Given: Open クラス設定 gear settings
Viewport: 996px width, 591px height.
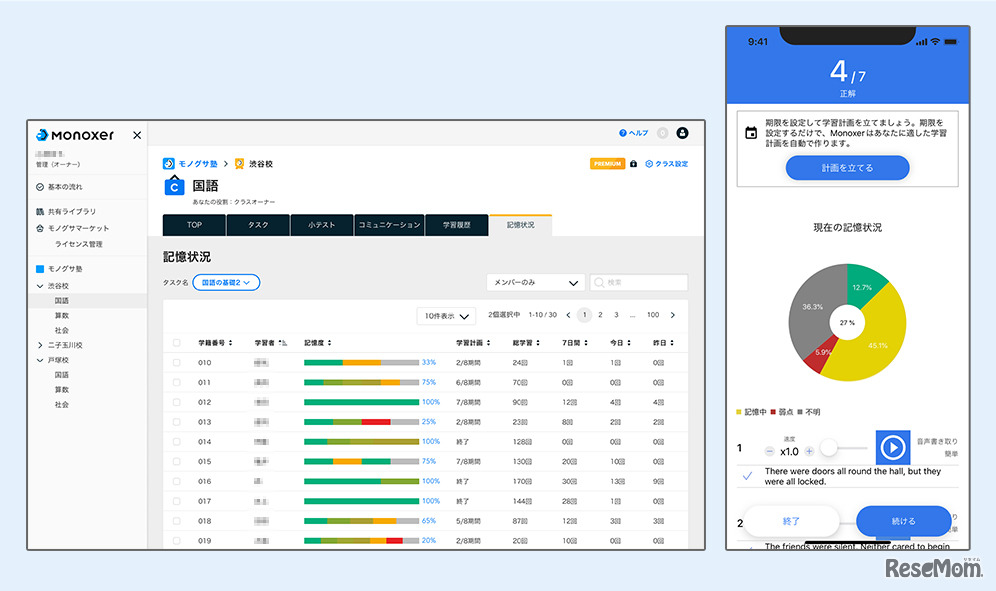Looking at the screenshot, I should [x=650, y=164].
